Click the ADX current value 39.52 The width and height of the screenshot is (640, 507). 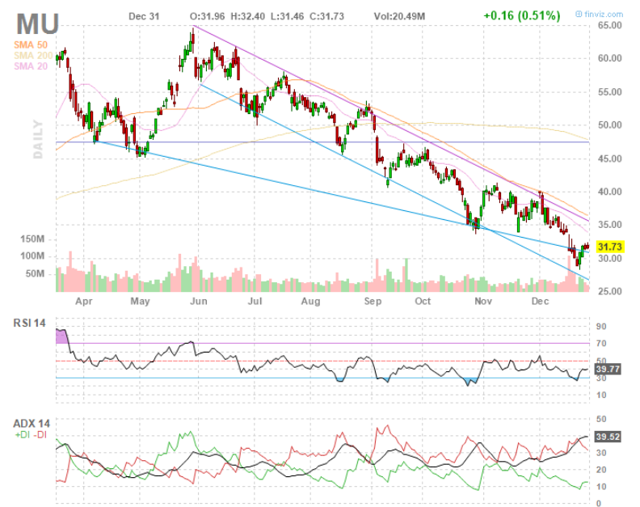click(x=608, y=437)
